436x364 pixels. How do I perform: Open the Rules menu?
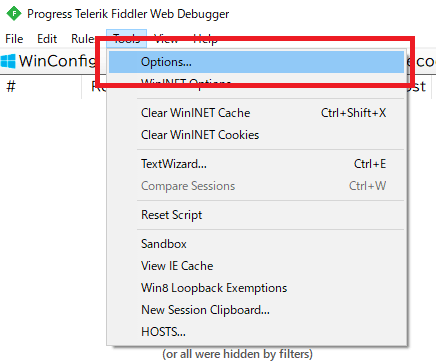(x=83, y=39)
